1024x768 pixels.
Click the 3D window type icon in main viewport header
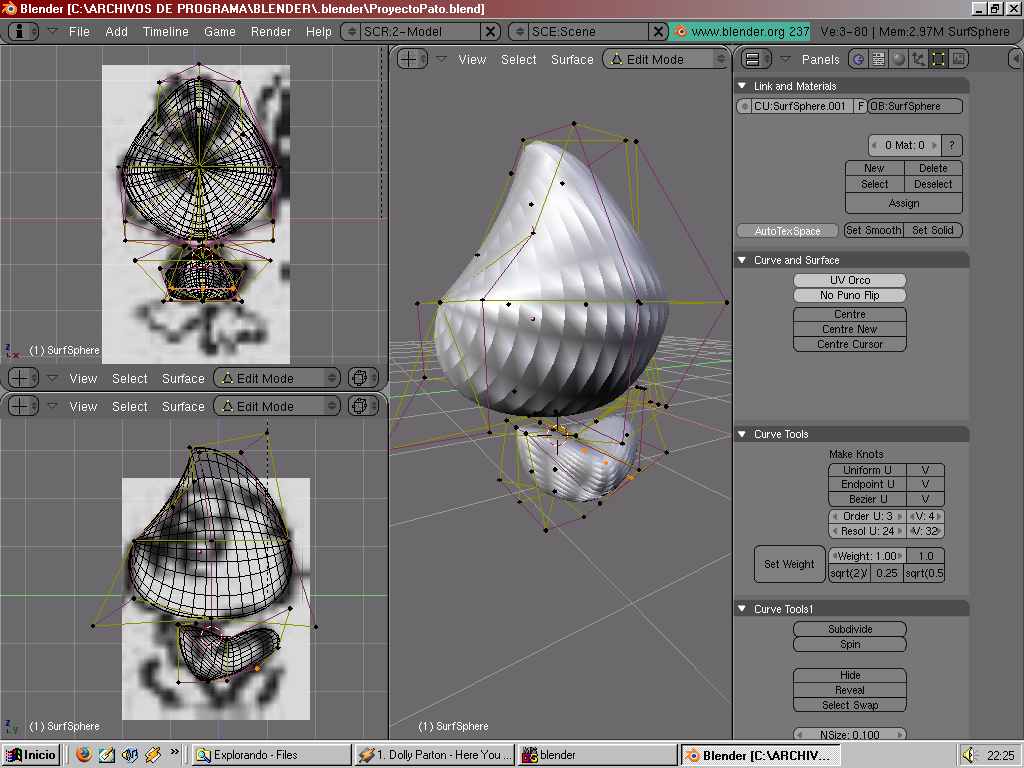(410, 59)
